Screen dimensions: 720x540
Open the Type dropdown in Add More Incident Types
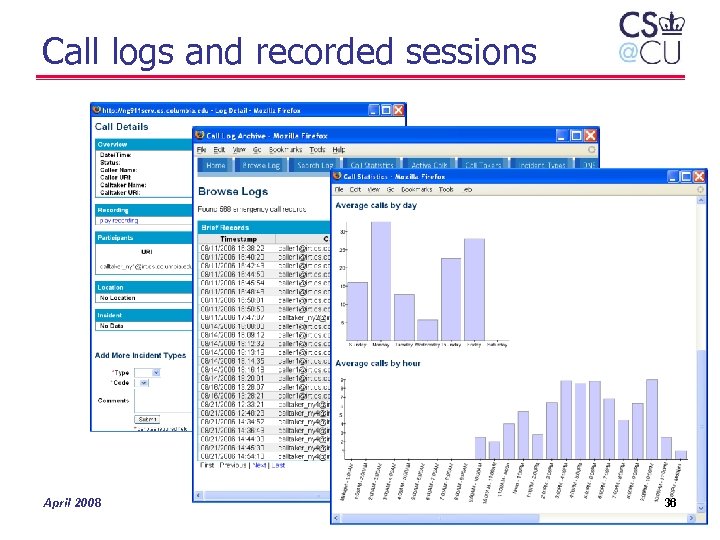156,373
